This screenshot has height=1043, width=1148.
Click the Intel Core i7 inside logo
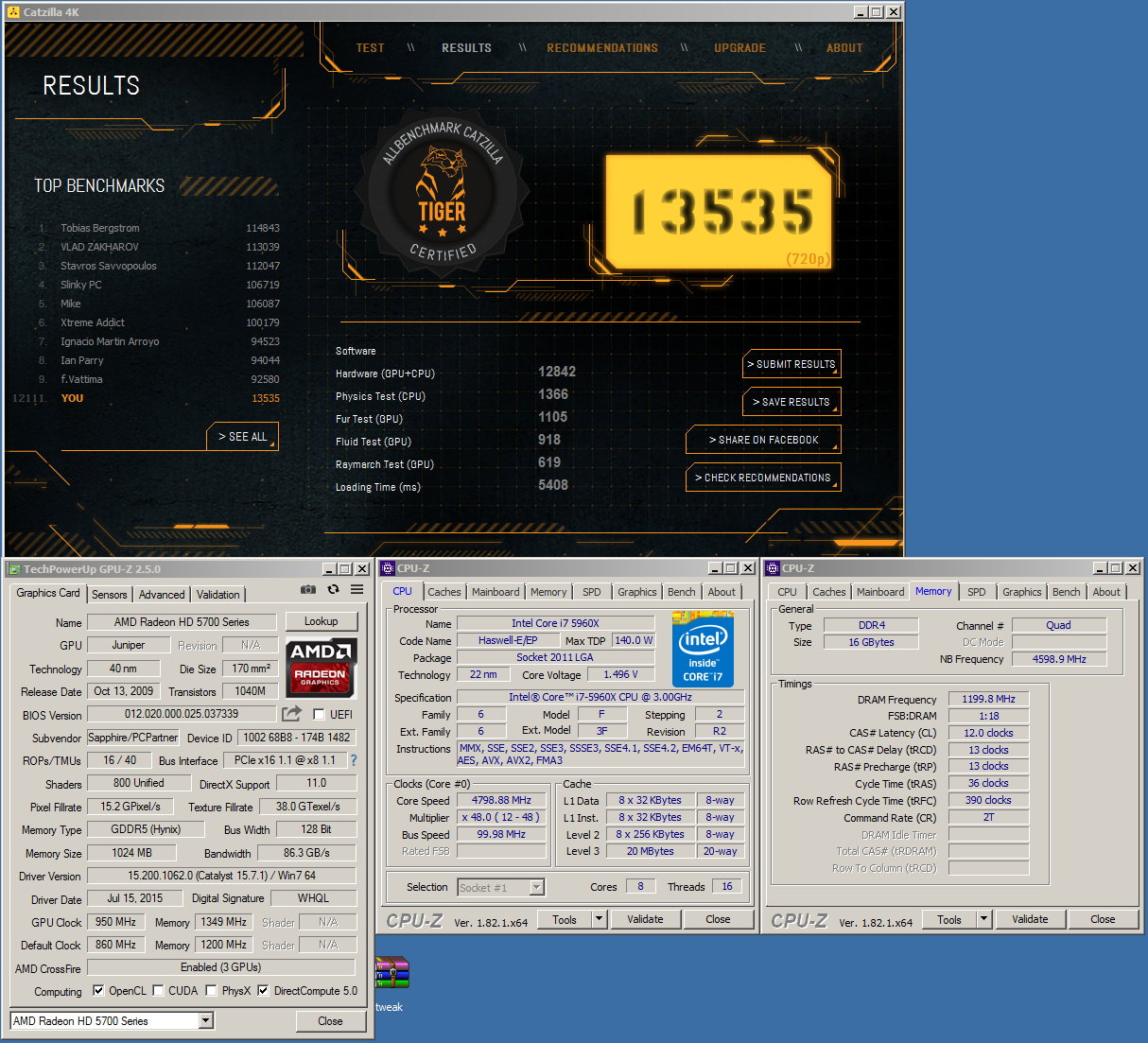703,650
